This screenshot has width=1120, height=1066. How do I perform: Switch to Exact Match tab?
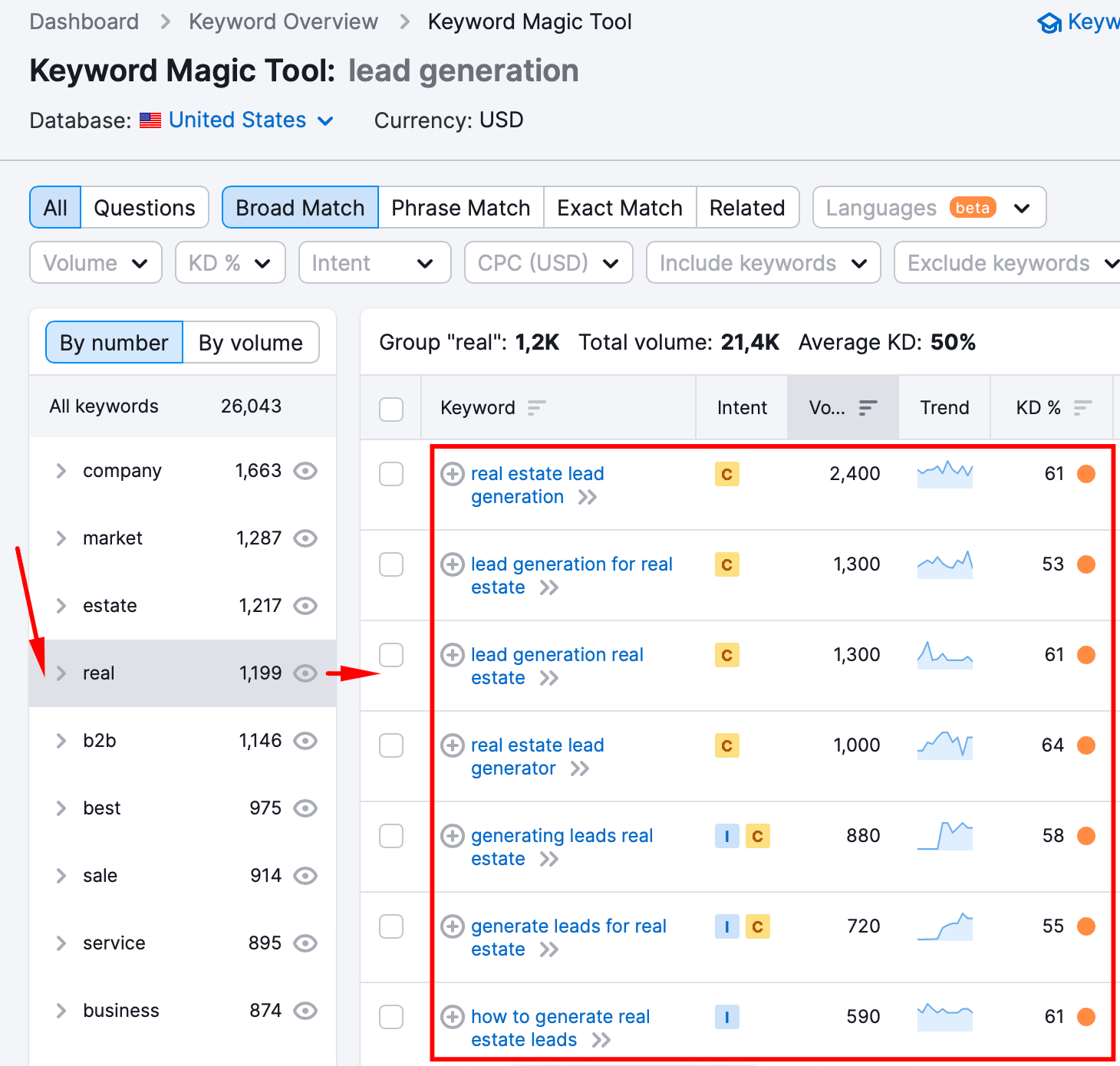tap(620, 208)
